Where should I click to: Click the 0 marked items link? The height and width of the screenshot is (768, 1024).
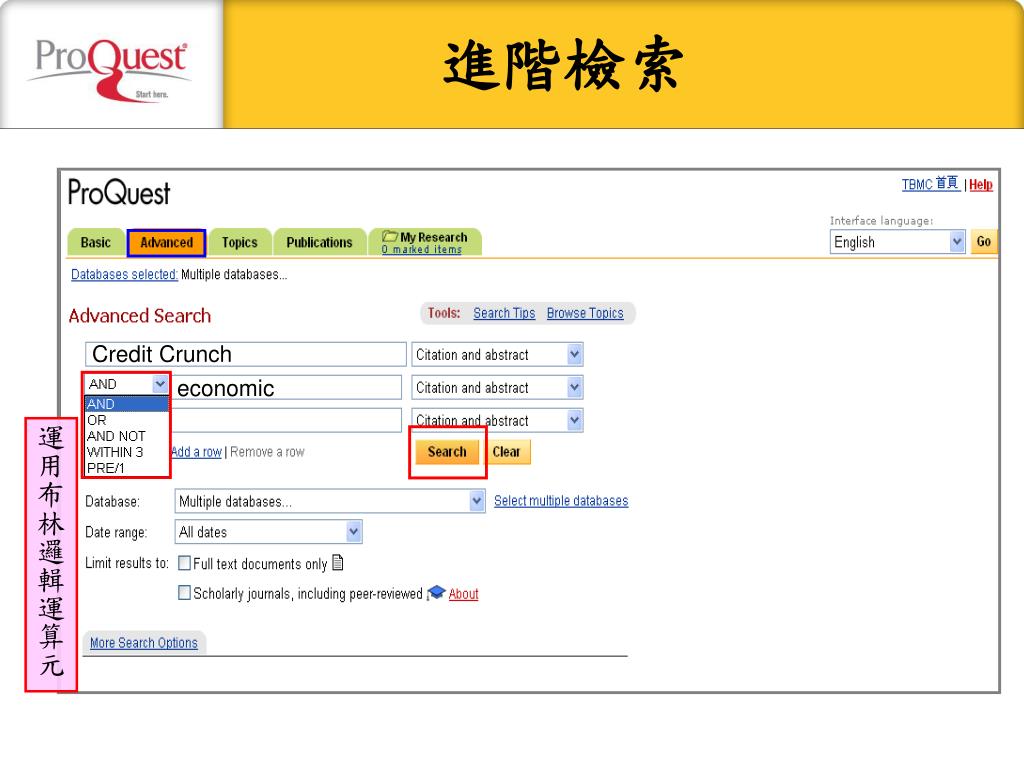click(422, 249)
